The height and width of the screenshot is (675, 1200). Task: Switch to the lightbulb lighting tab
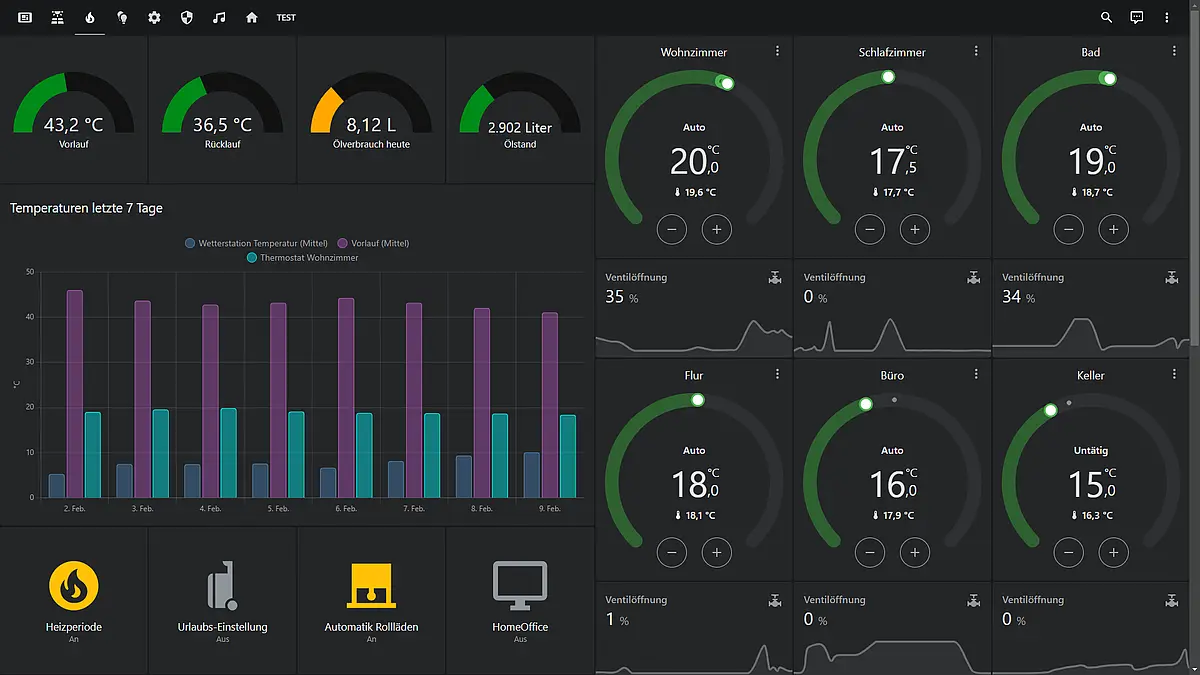tap(122, 17)
